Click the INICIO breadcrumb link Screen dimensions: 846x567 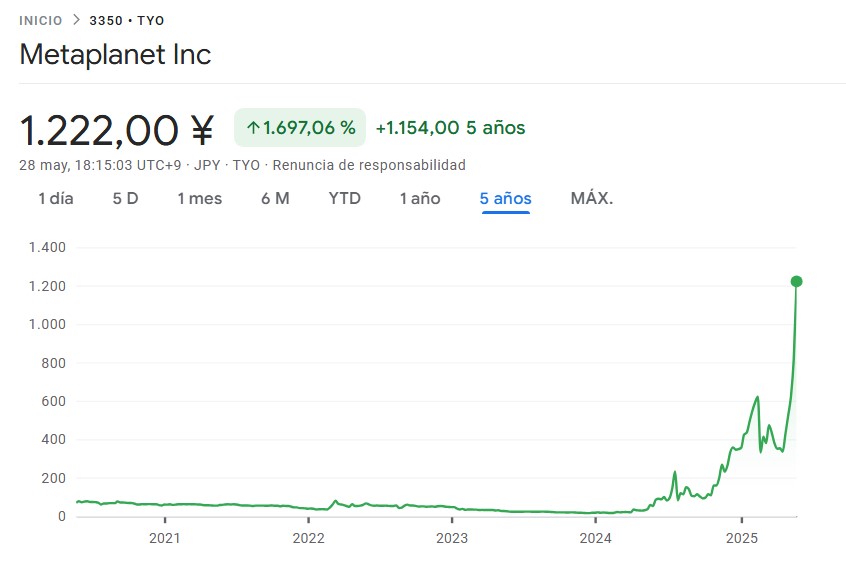click(40, 20)
